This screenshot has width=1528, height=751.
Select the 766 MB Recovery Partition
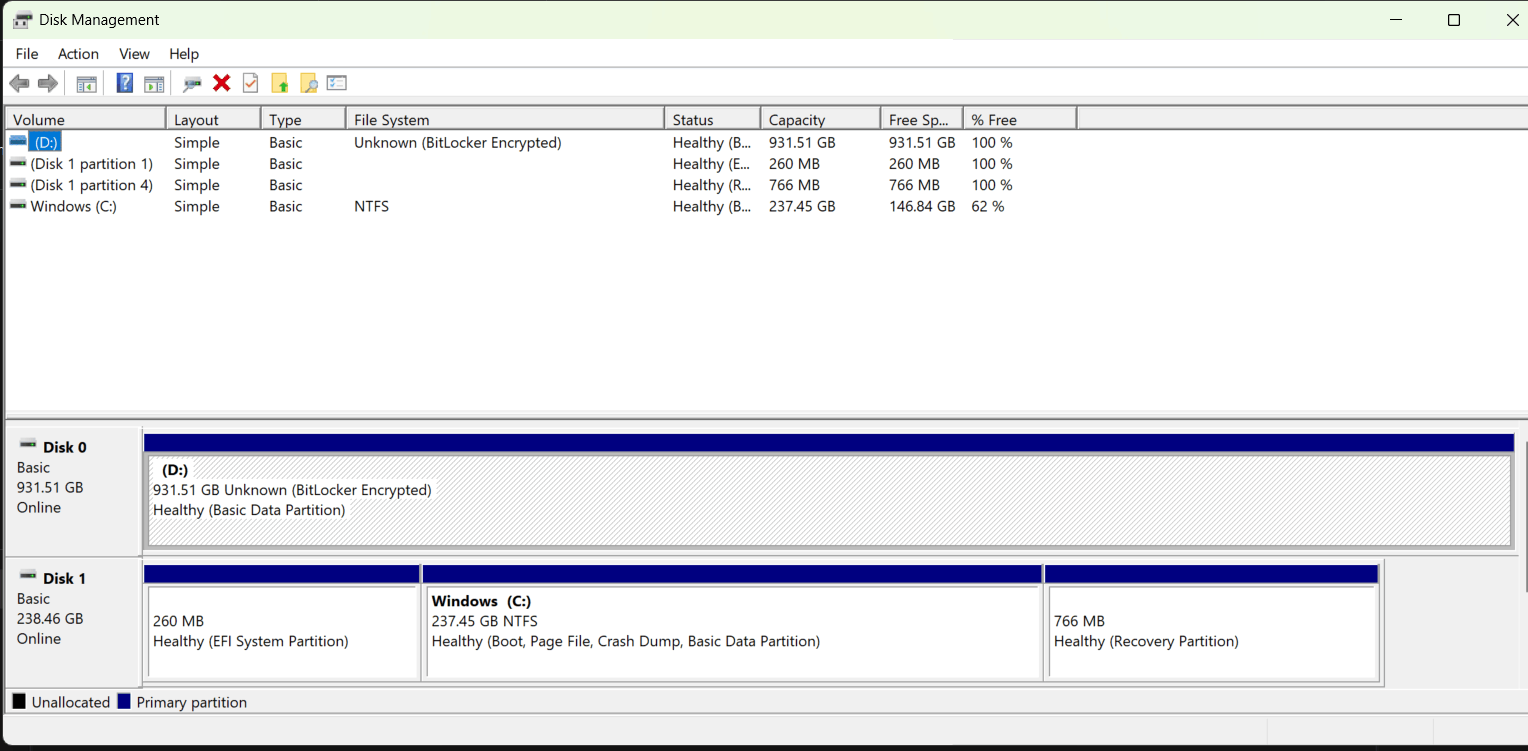pos(1213,630)
